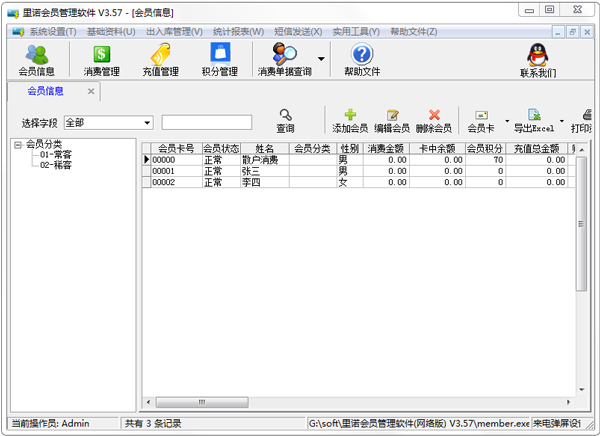Select 01-常客 tree item

point(56,155)
